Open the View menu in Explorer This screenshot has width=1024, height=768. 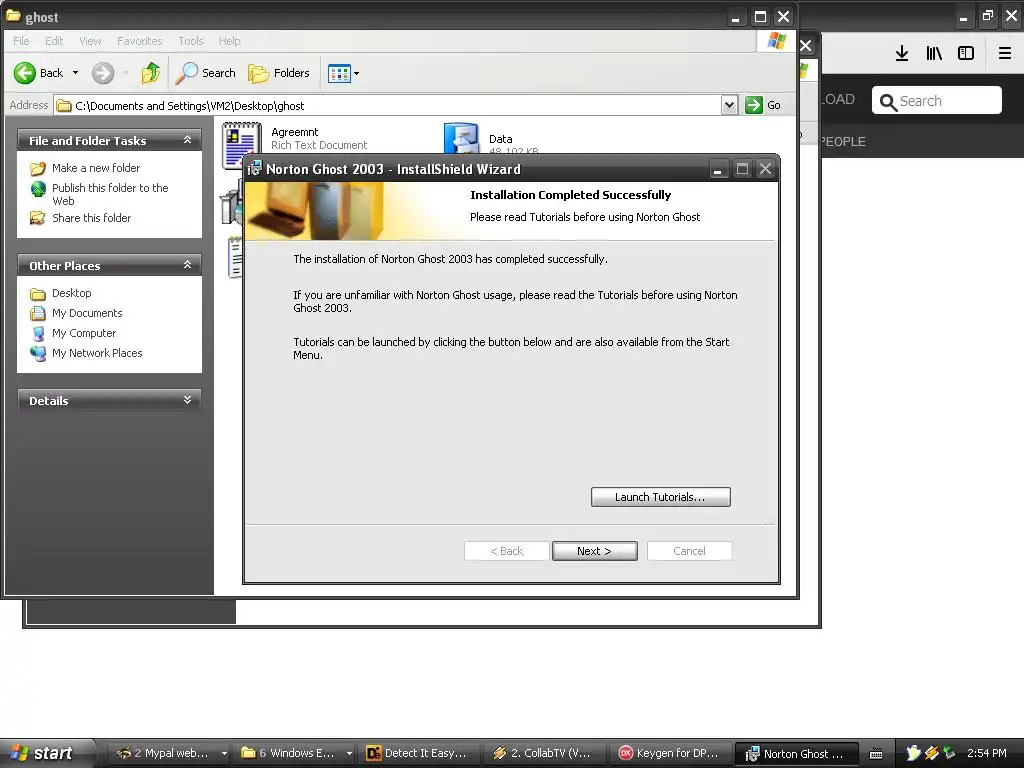click(x=90, y=41)
